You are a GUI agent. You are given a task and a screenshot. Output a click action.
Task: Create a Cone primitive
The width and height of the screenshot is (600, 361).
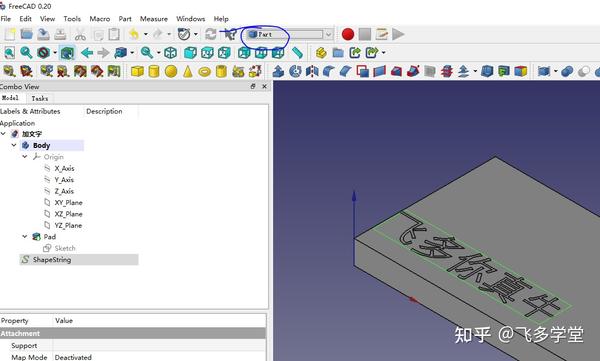coord(188,71)
